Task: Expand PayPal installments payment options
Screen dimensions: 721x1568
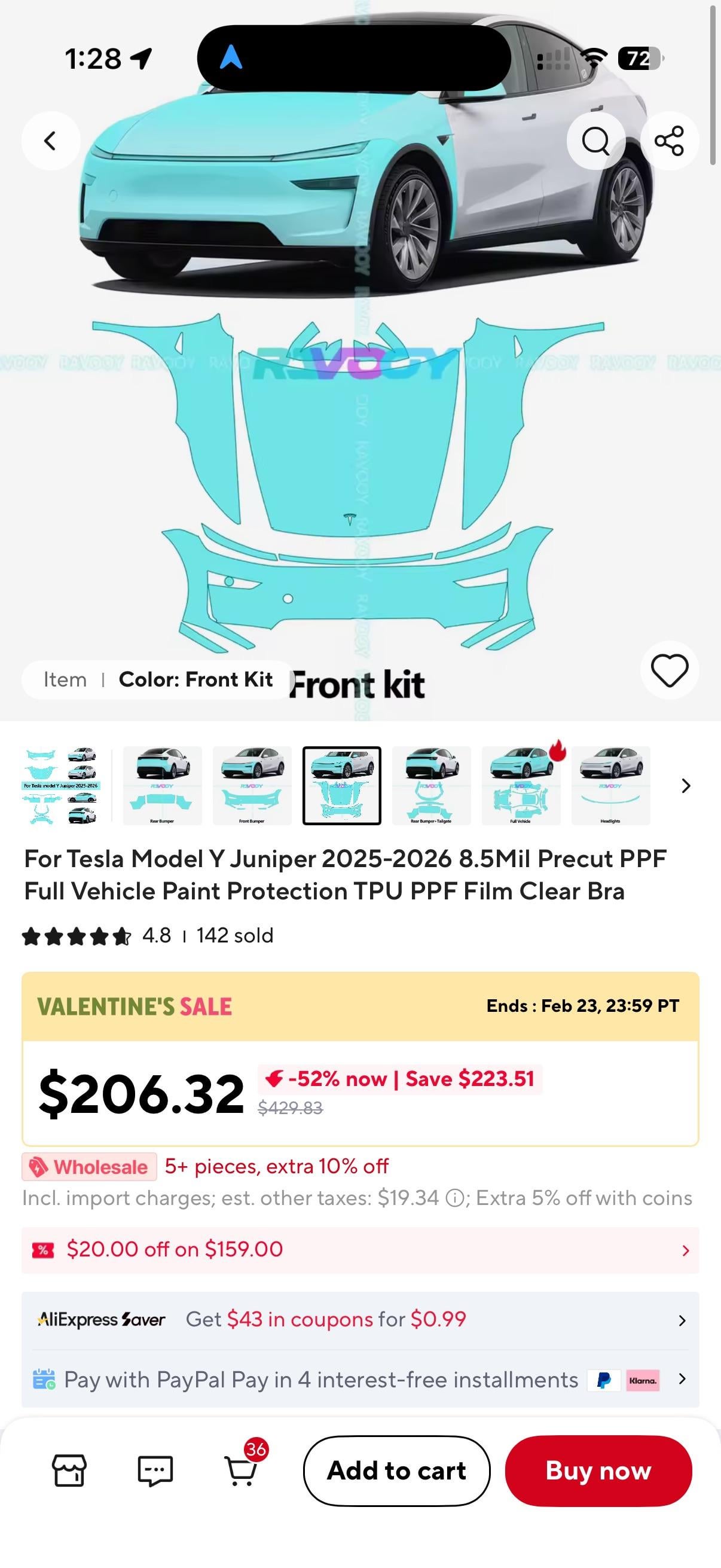Action: click(360, 1379)
